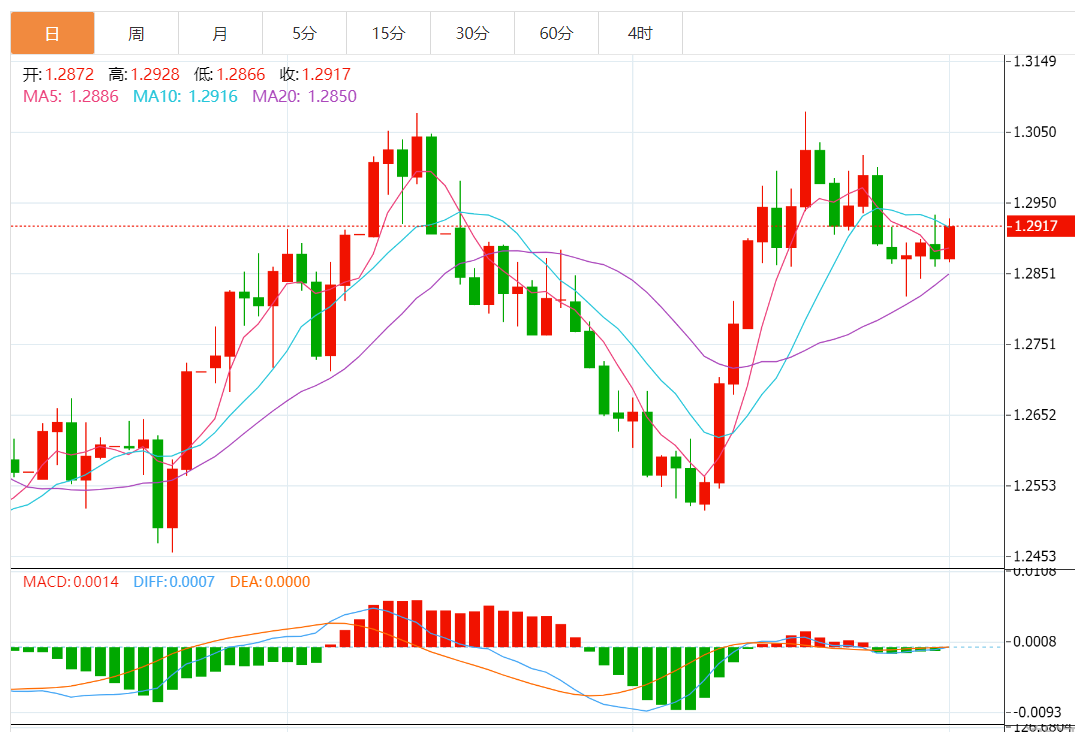Click the 收: 1.2917 close value

point(315,74)
